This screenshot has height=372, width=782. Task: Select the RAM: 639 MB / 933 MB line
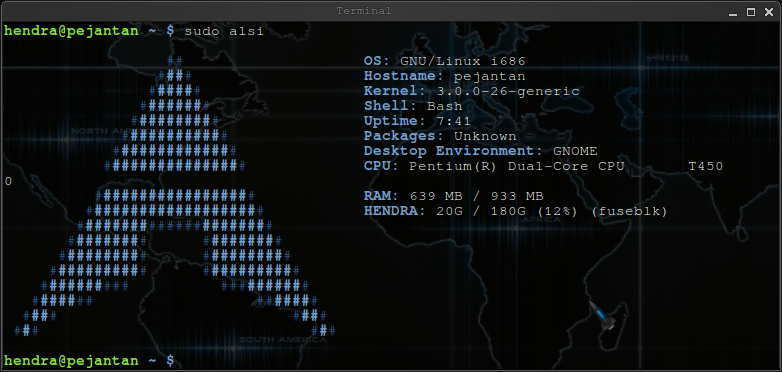(453, 196)
